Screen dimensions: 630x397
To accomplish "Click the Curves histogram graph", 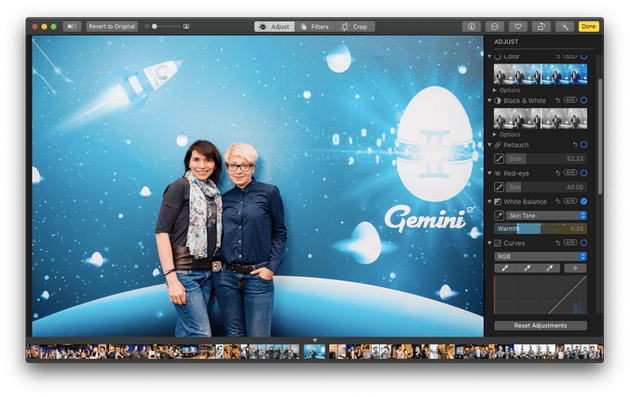I will pyautogui.click(x=540, y=295).
